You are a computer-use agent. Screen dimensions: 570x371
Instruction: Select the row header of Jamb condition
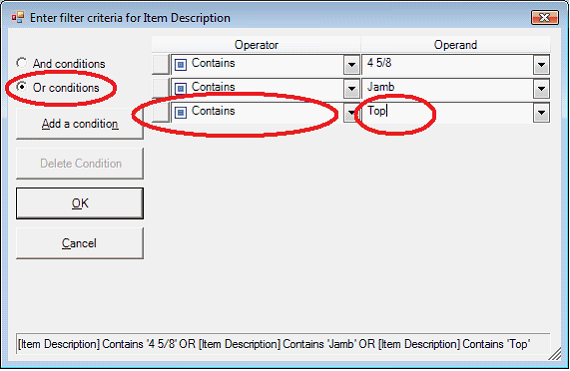[161, 88]
